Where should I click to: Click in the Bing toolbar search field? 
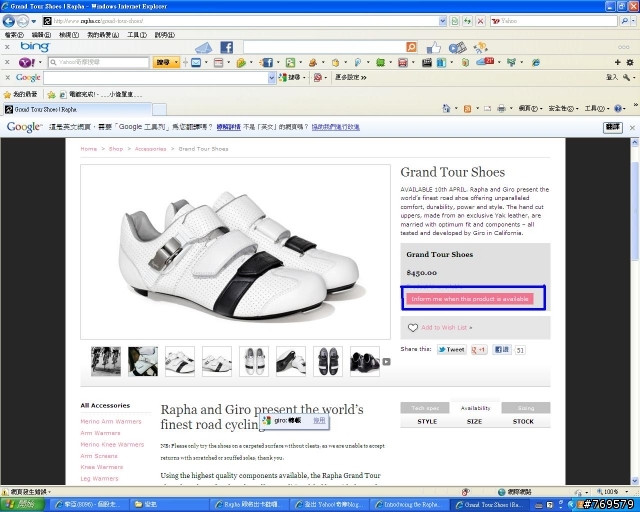(324, 47)
